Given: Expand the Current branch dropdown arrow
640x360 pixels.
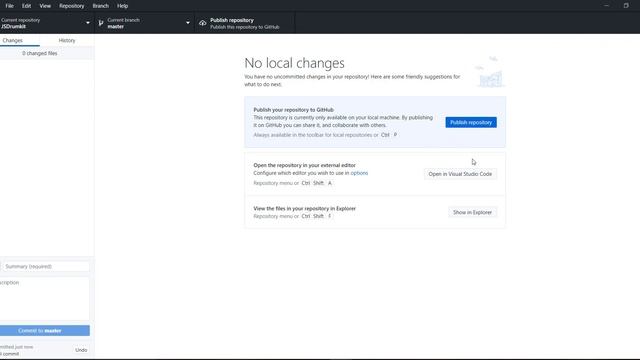Looking at the screenshot, I should click(x=188, y=23).
